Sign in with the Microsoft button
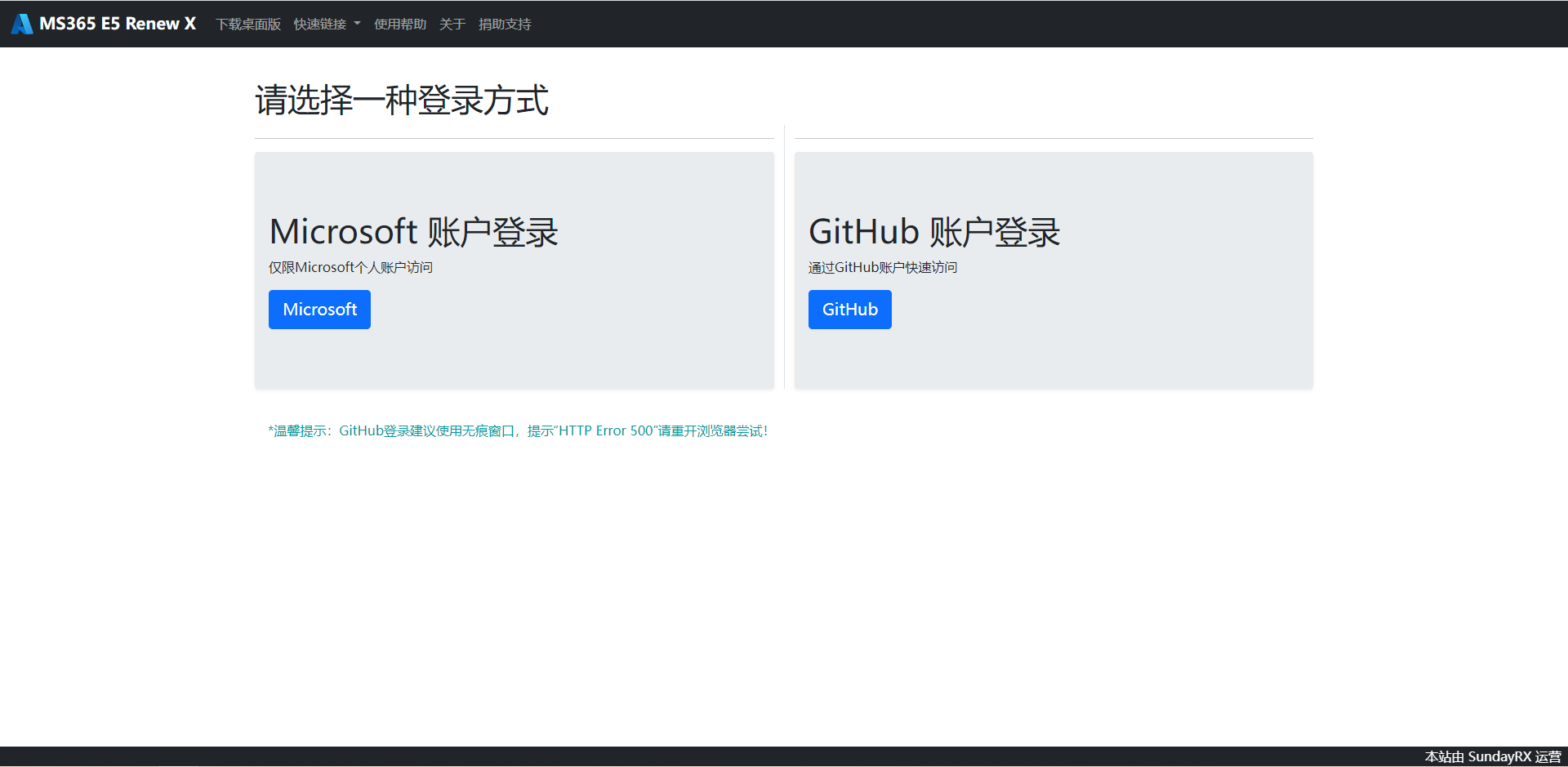This screenshot has height=767, width=1568. 319,310
